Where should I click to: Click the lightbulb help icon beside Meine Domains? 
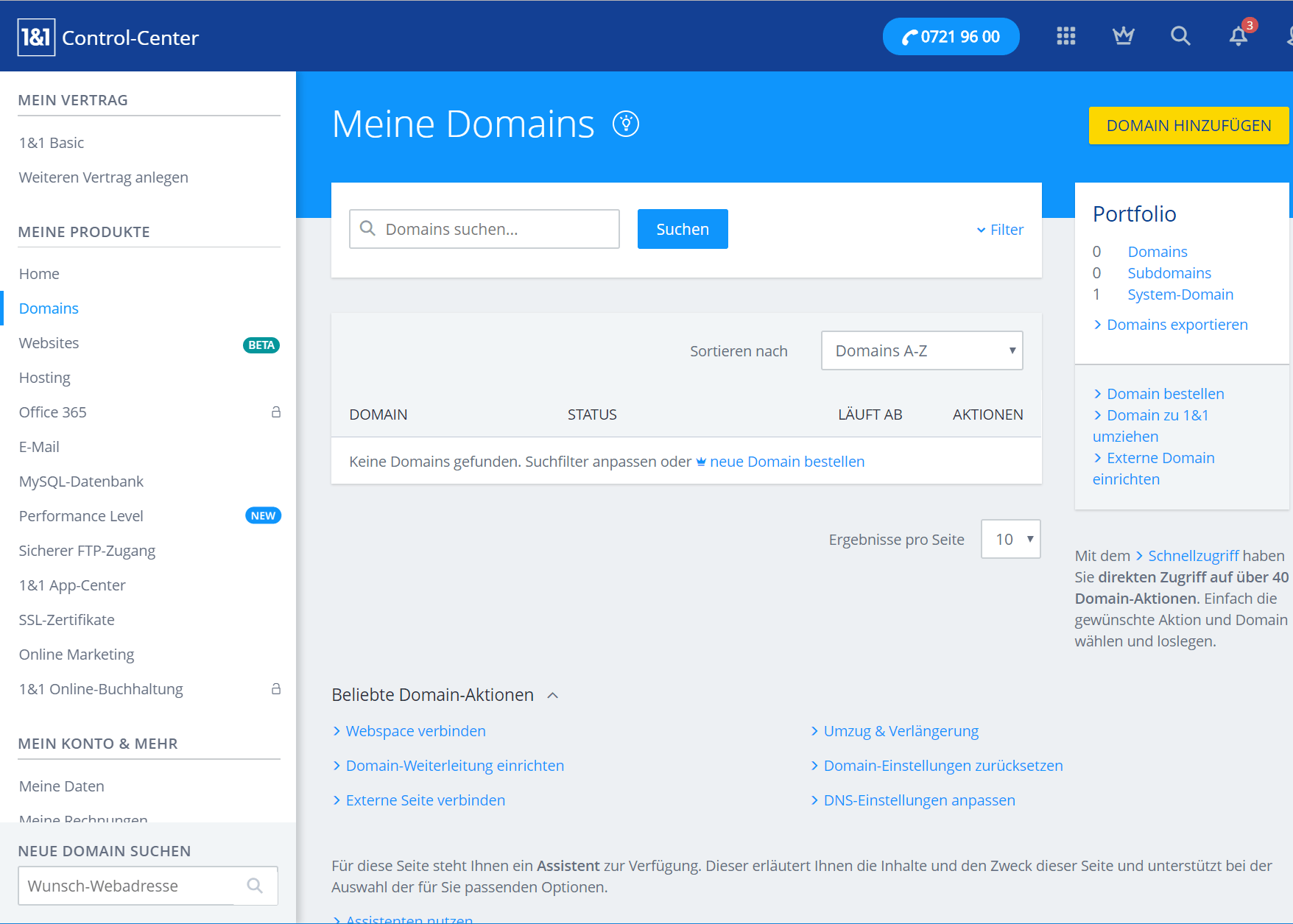click(627, 124)
